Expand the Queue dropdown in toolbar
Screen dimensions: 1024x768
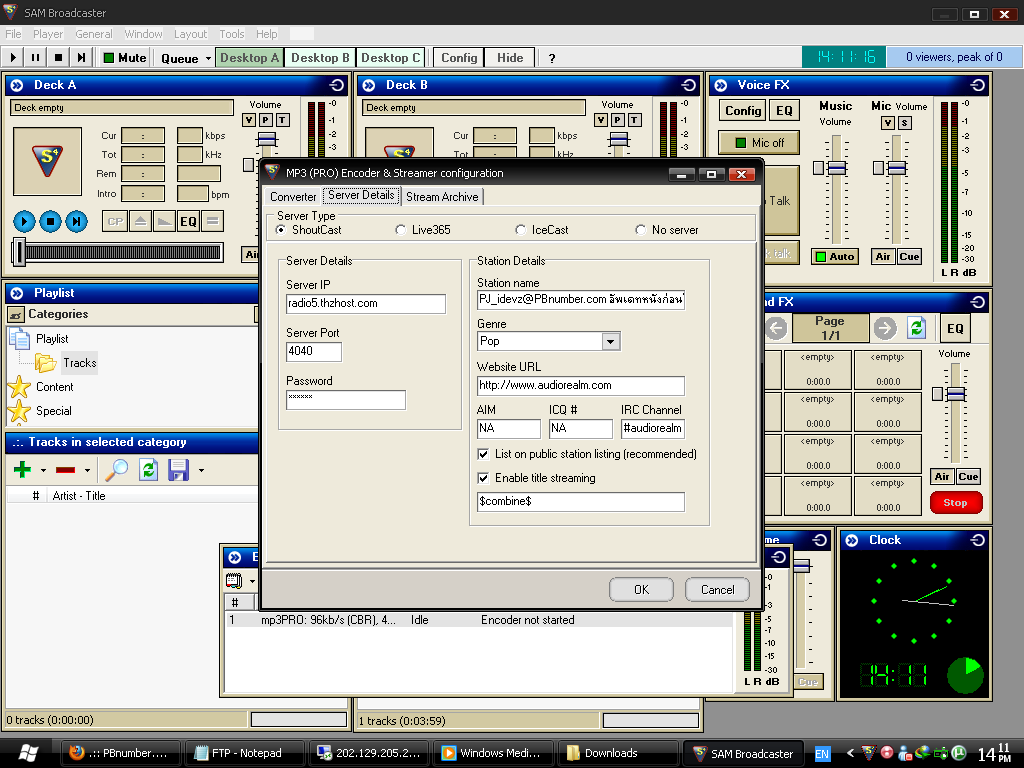click(208, 58)
